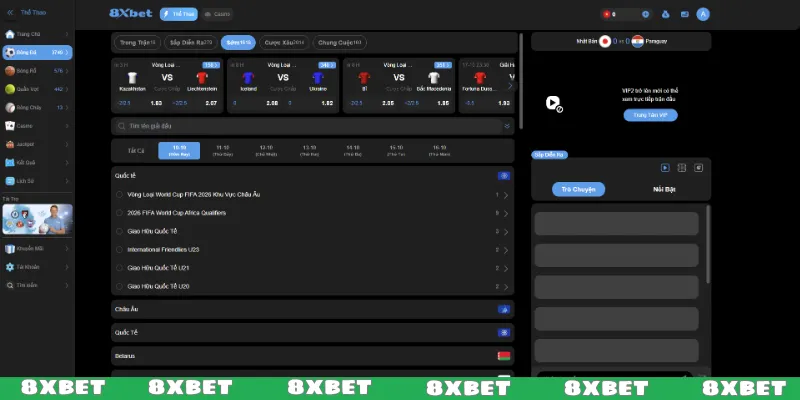The image size is (800, 400).
Task: Open Quần Vợt tennis section icon
Action: 9,89
